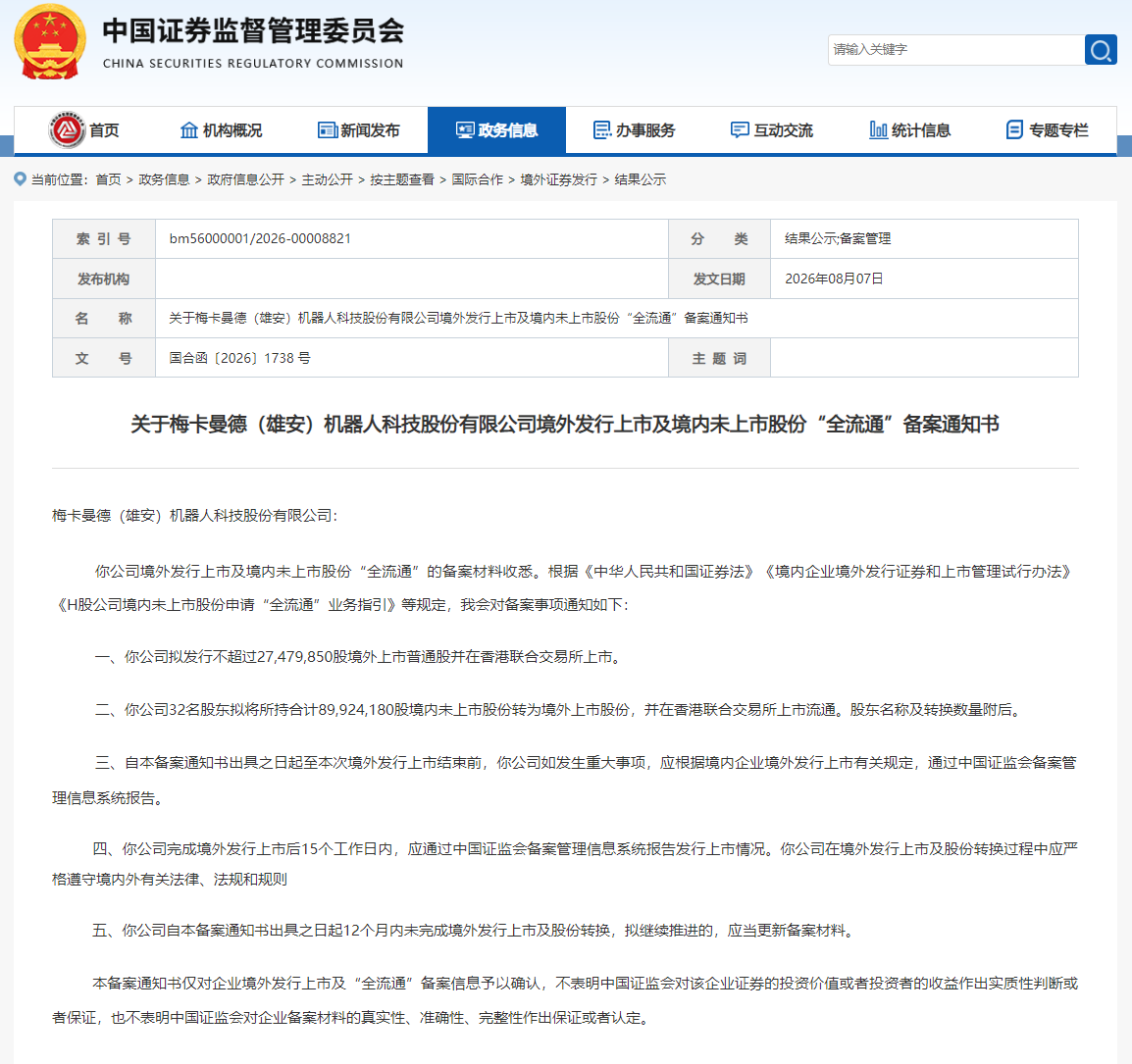Click the blue search magnifier button
The width and height of the screenshot is (1132, 1064).
1101,50
